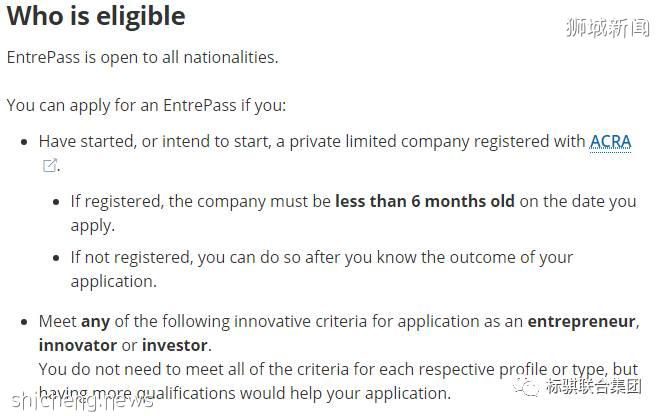Viewport: 663px width, 416px height.
Task: Click the "Who is eligible" heading
Action: point(96,17)
